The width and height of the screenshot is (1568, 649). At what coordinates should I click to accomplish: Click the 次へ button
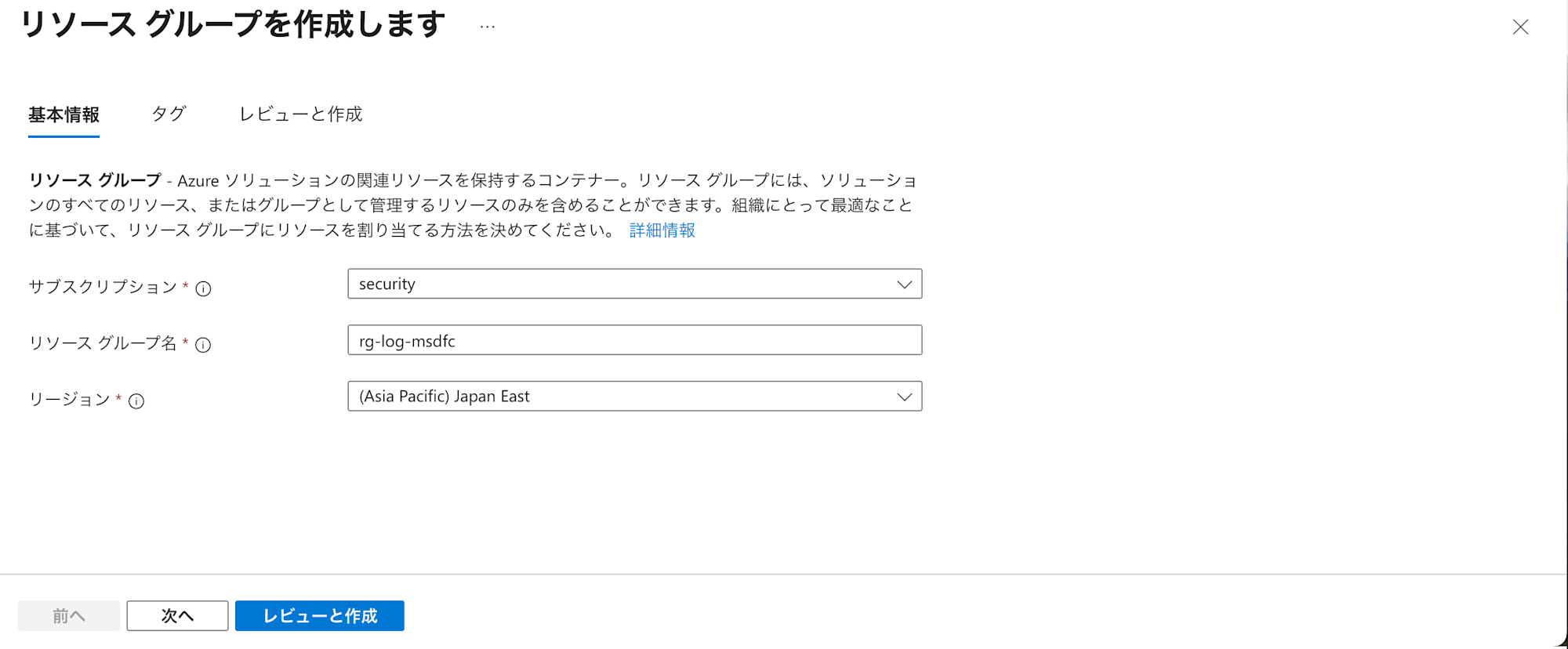[177, 616]
